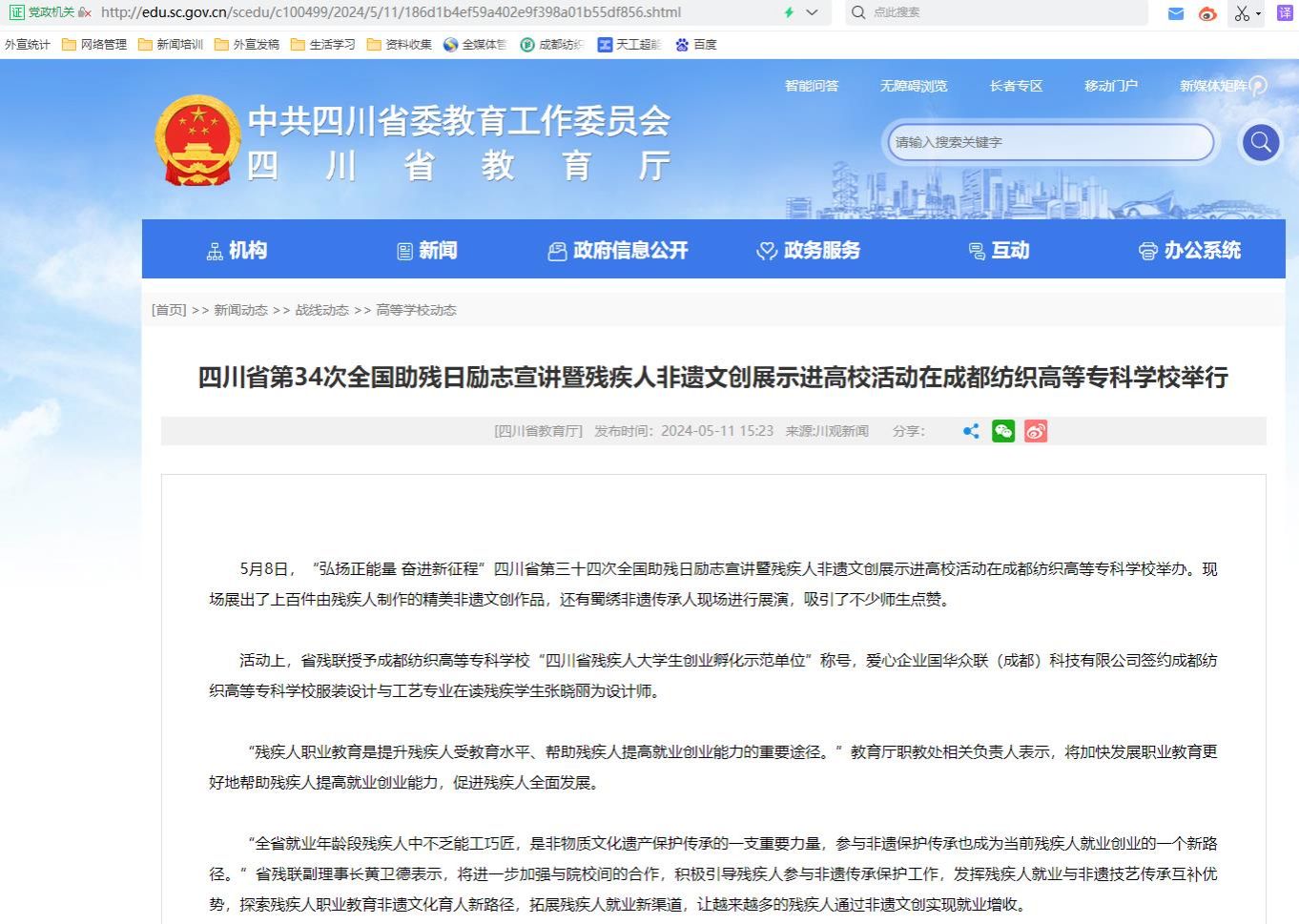Open the scissors screenshot tool

(x=1241, y=13)
